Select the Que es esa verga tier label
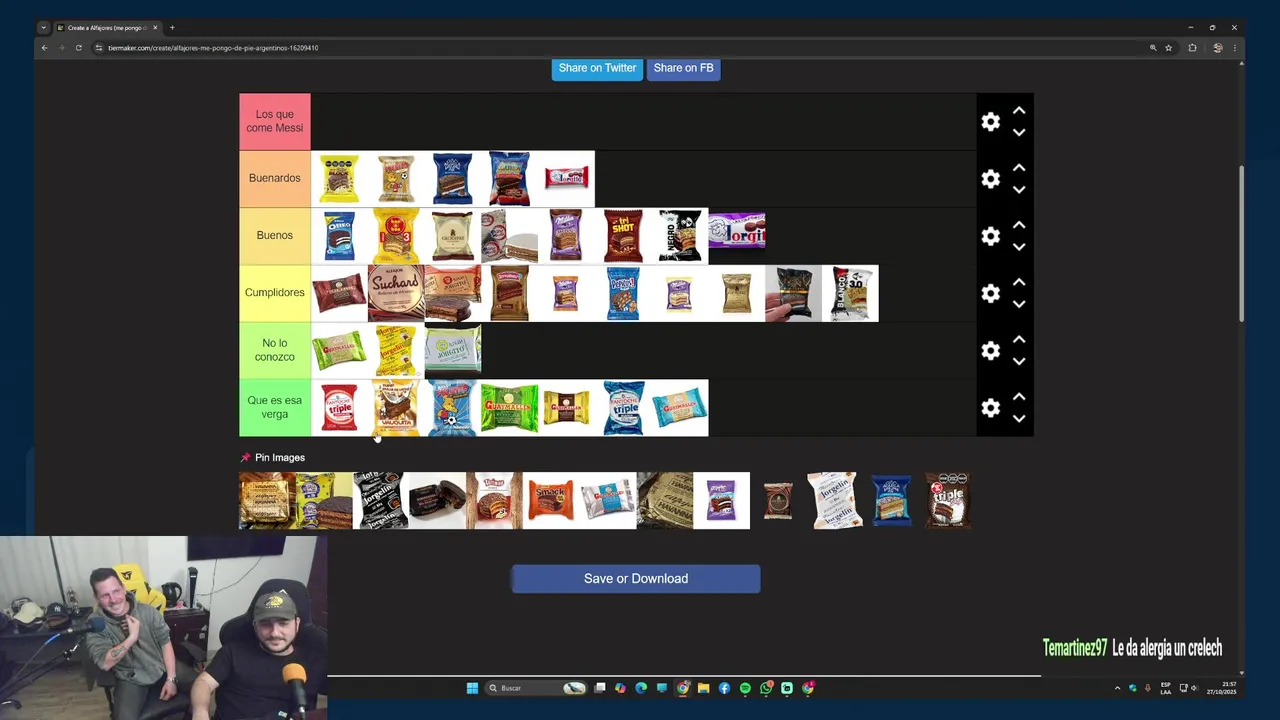Image resolution: width=1280 pixels, height=720 pixels. coord(275,407)
